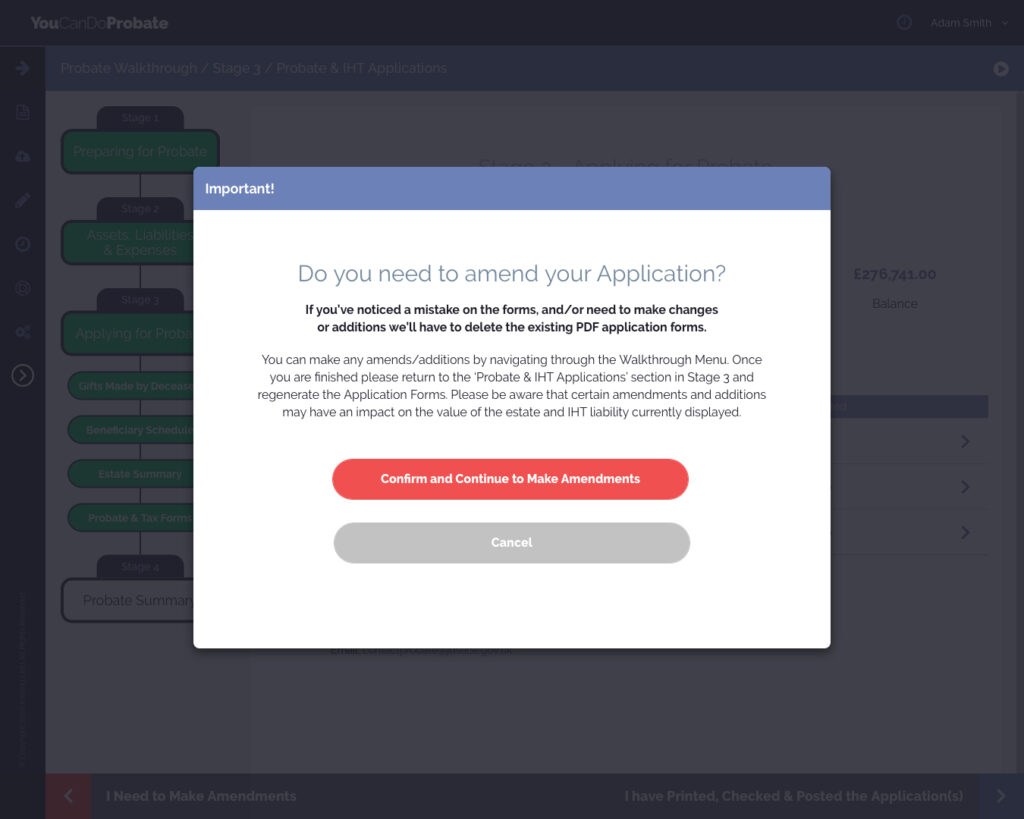Viewport: 1024px width, 819px height.
Task: Click I have Printed, Checked & Posted
Action: coord(794,796)
